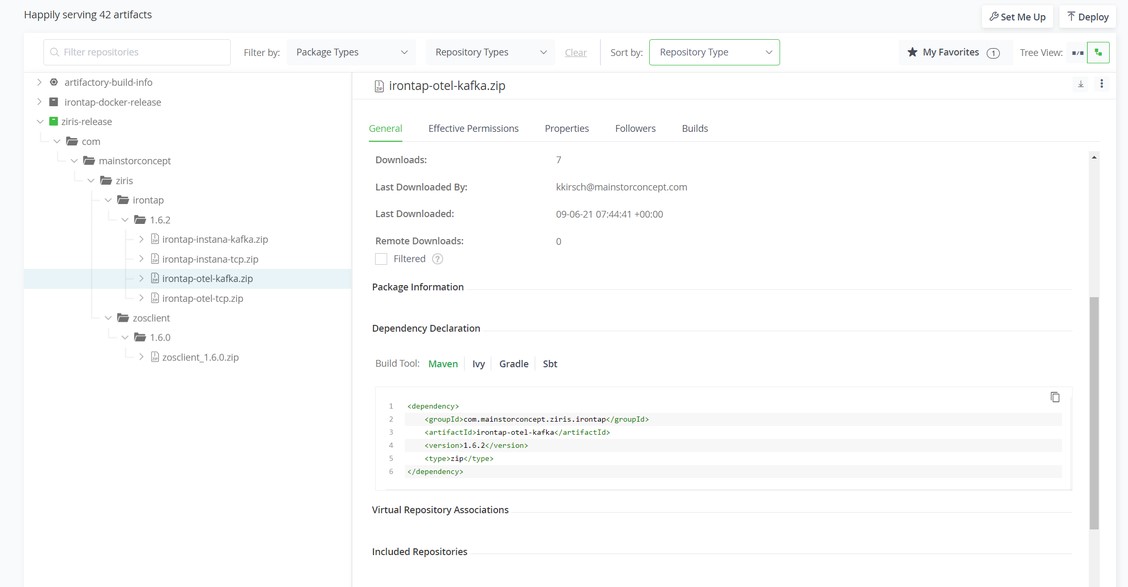Image resolution: width=1128 pixels, height=587 pixels.
Task: Click the ziris folder icon
Action: pos(106,181)
